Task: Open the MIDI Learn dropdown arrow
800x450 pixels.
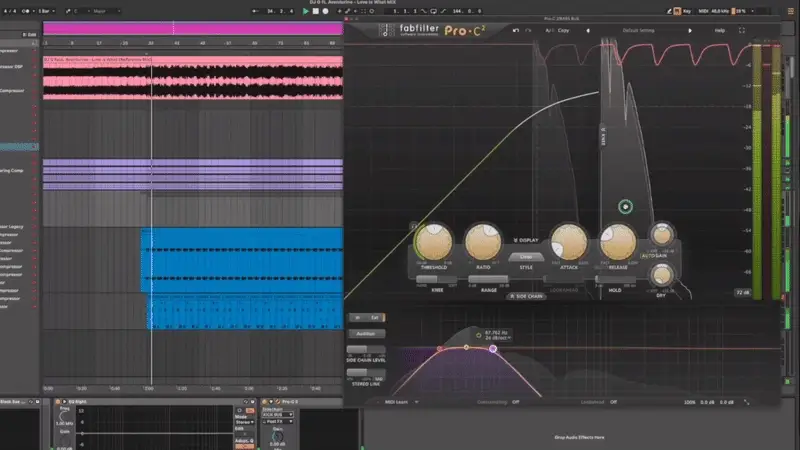Action: point(417,402)
